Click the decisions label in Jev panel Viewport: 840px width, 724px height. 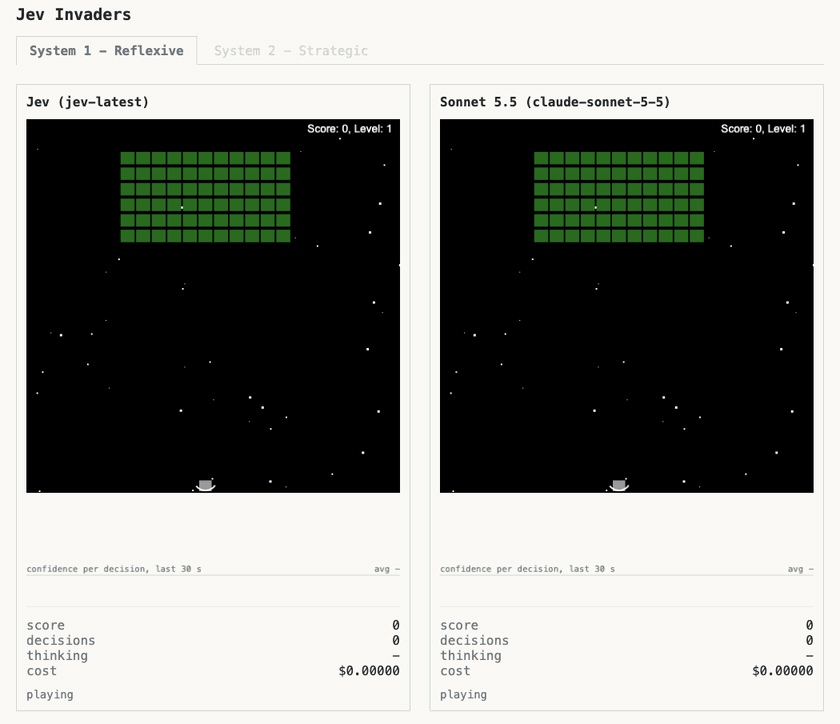(61, 640)
